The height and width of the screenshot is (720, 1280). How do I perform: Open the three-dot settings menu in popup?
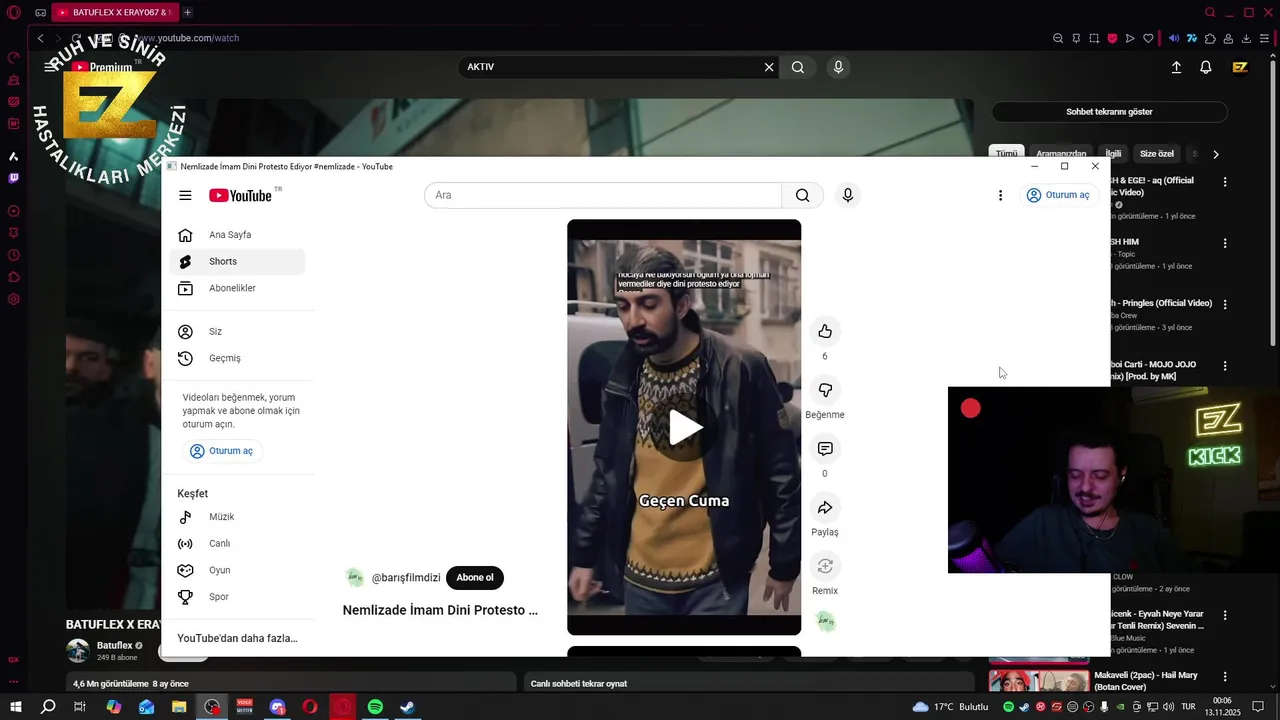point(1000,195)
